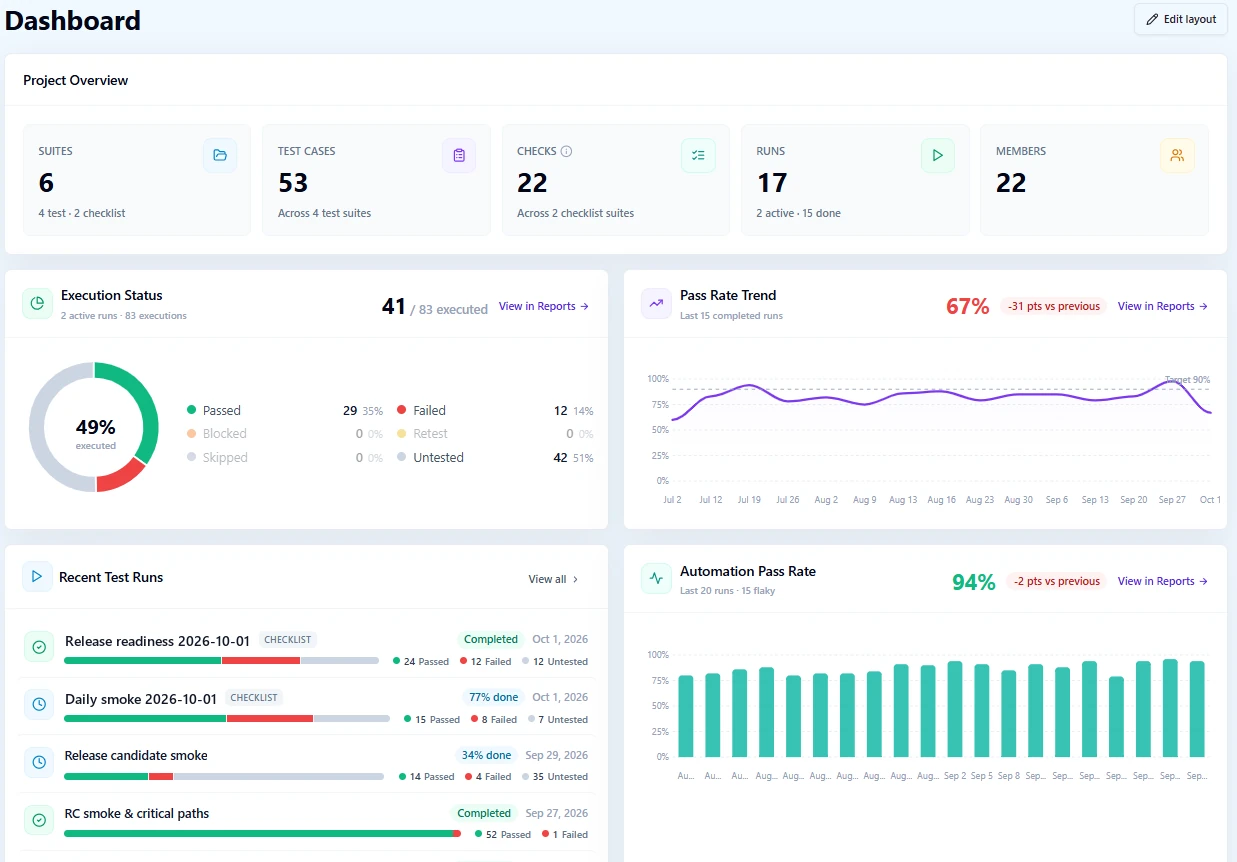Click the Execution Status pie chart icon
Screen dimensions: 1237x862
pyautogui.click(x=37, y=303)
